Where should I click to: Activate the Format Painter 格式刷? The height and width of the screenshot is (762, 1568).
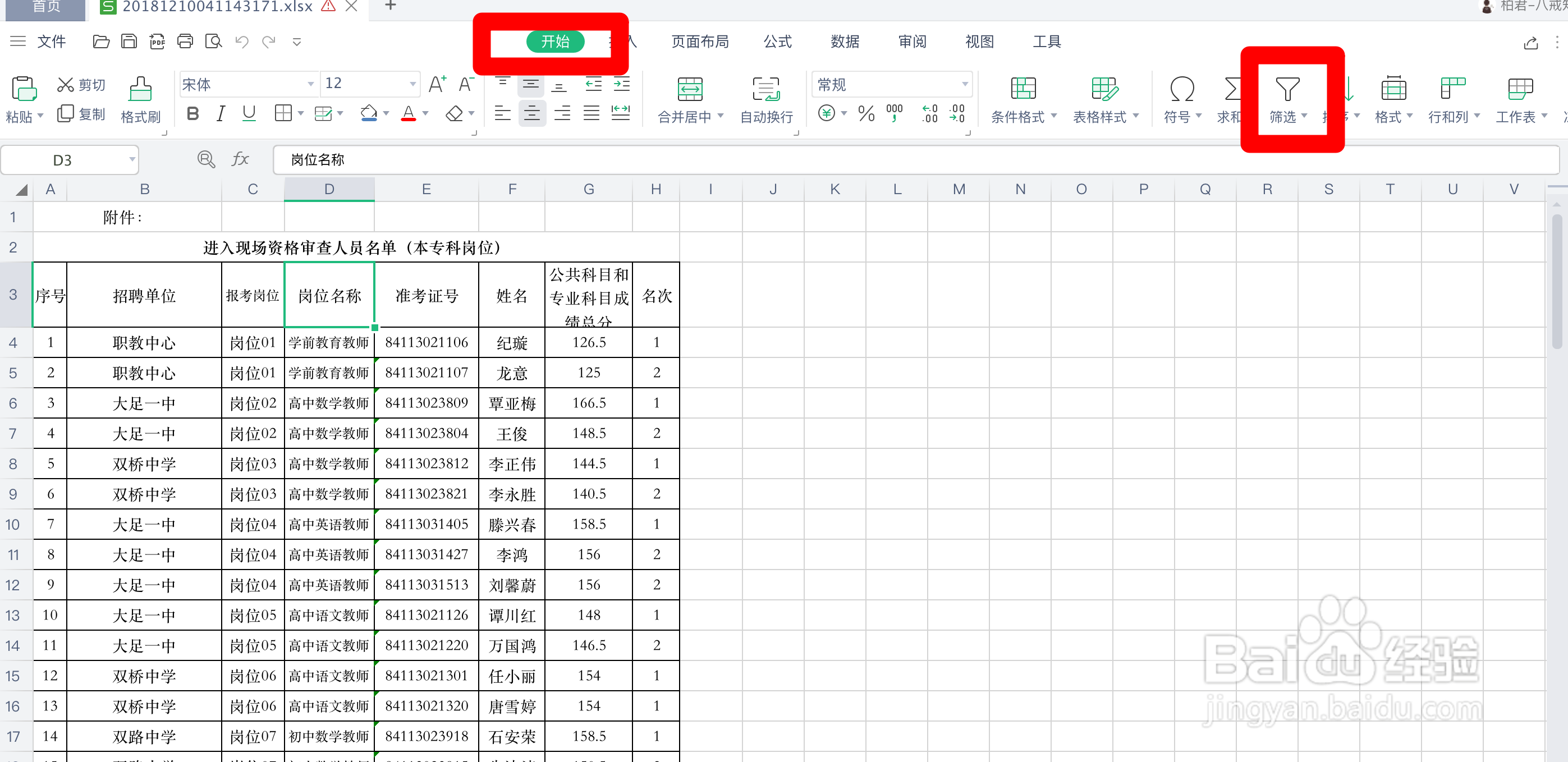click(141, 100)
